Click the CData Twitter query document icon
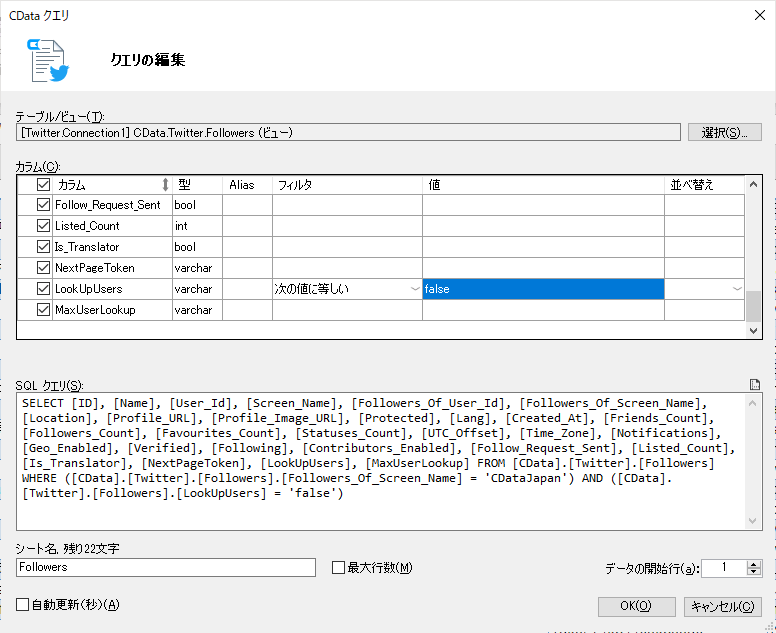The width and height of the screenshot is (776, 633). 48,60
